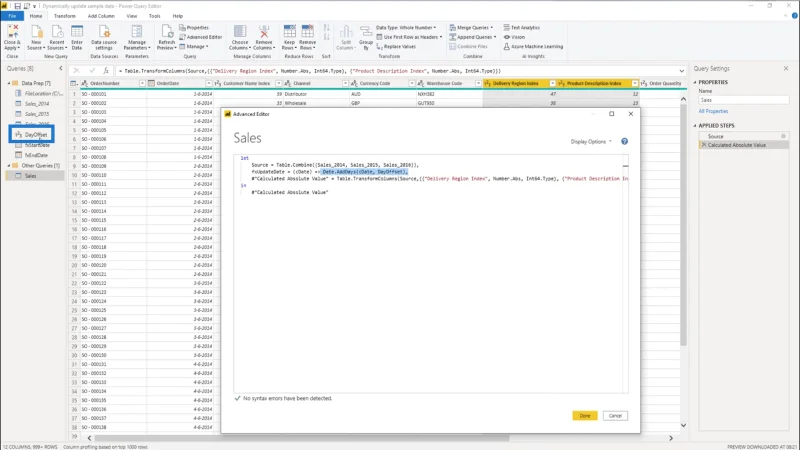Click the sort ascending icon
Image resolution: width=800 pixels, height=450 pixels.
327,28
